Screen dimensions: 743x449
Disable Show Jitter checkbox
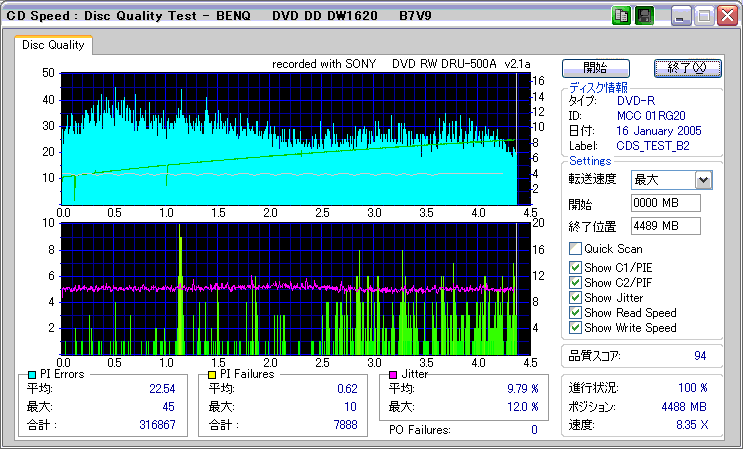click(575, 297)
